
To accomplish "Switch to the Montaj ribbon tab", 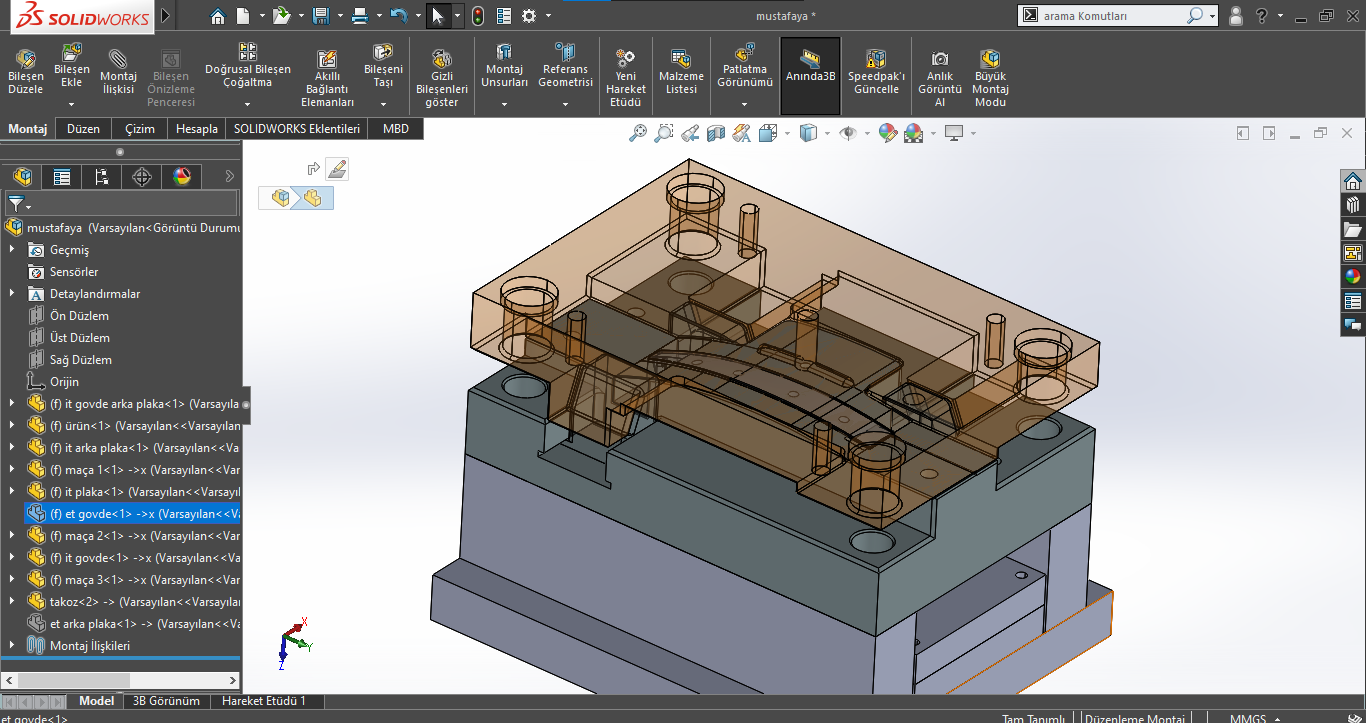I will [x=28, y=129].
